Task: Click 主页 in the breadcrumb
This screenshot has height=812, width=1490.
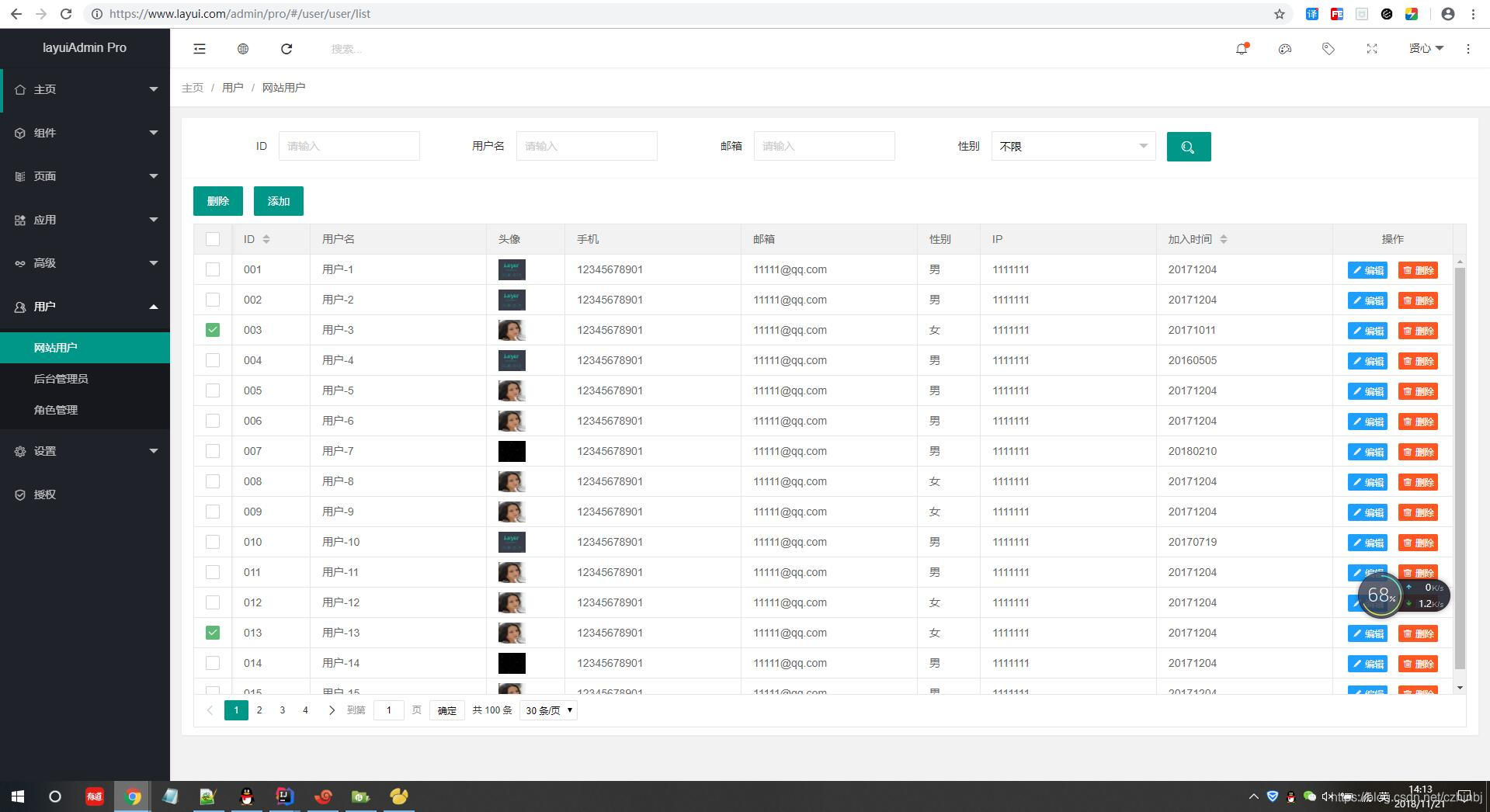Action: (193, 88)
